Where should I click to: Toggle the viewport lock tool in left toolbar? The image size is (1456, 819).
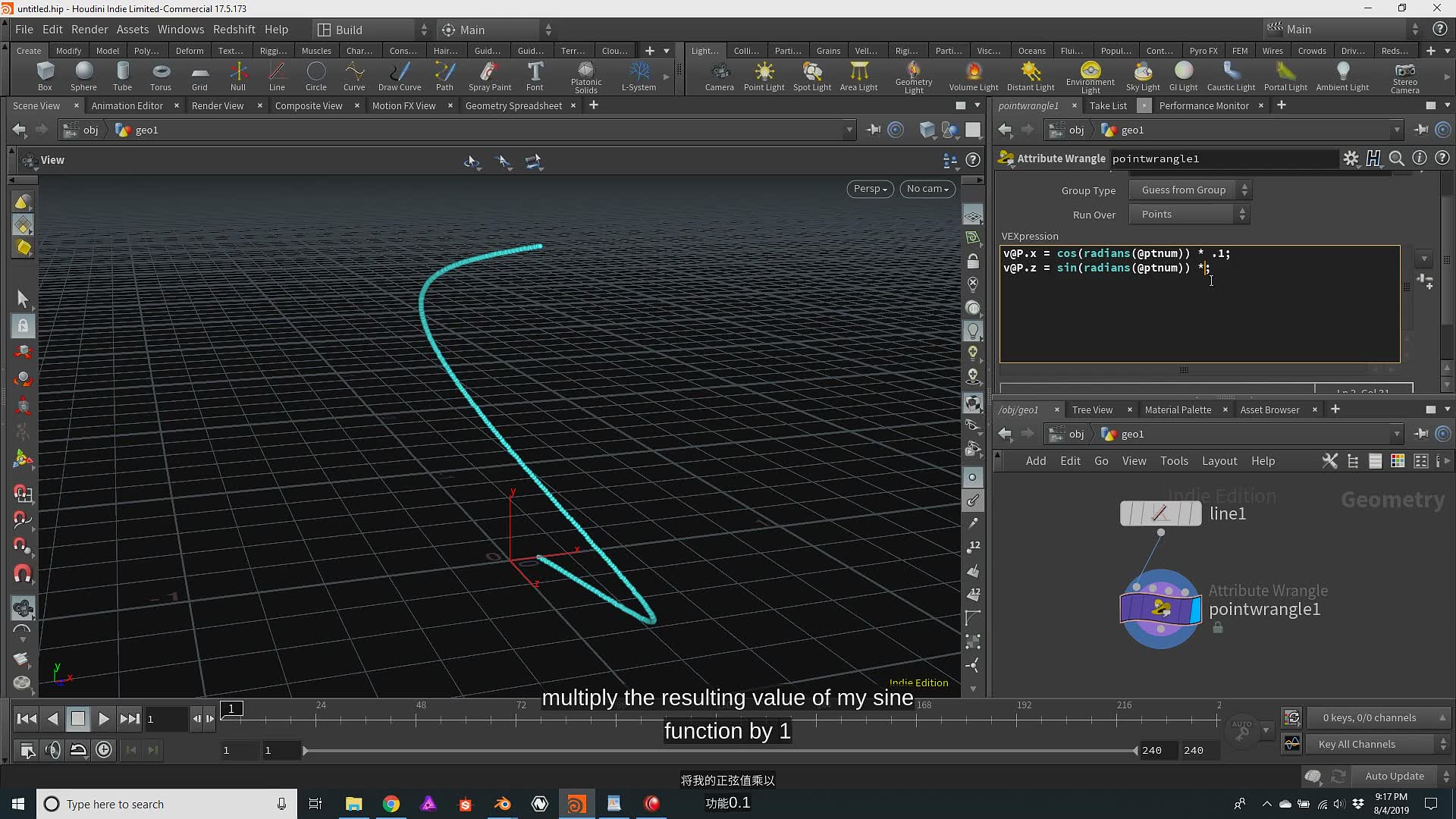pyautogui.click(x=23, y=326)
